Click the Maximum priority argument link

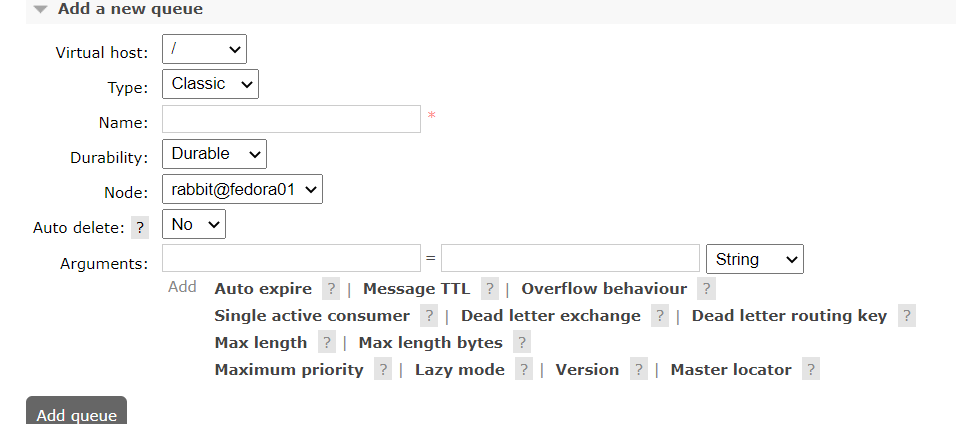point(289,370)
